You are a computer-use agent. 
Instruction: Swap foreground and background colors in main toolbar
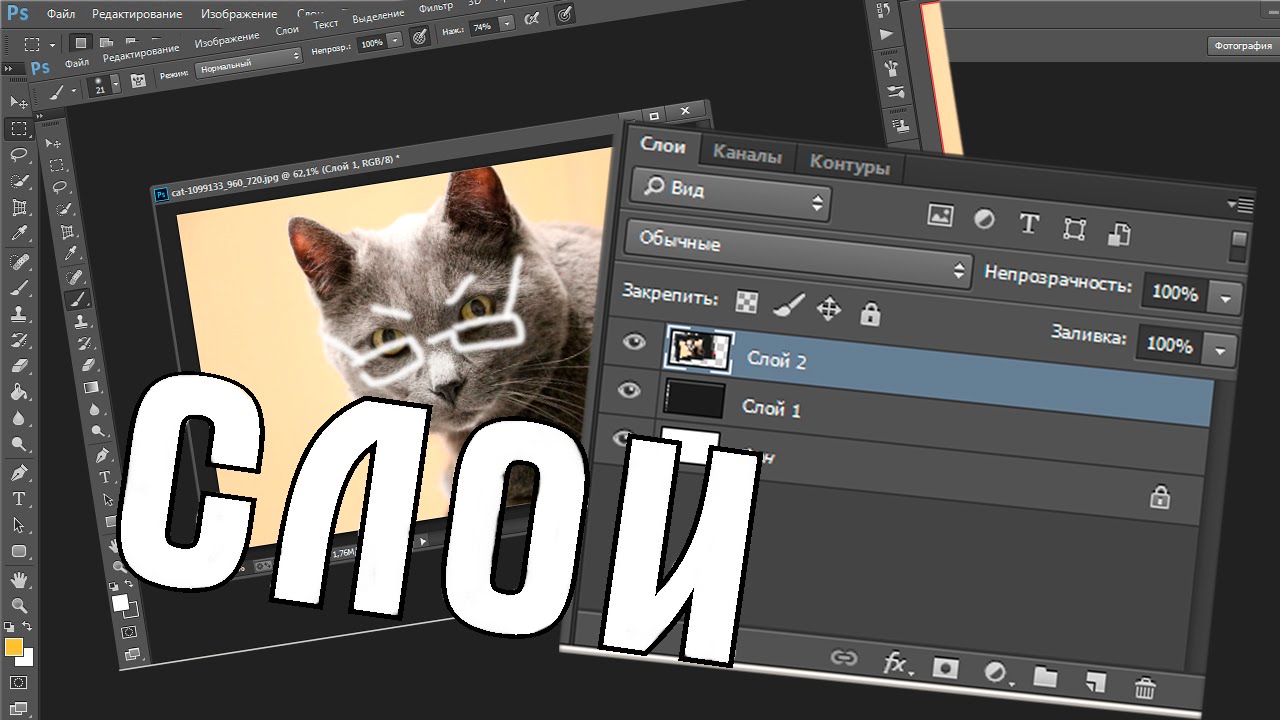tap(27, 627)
